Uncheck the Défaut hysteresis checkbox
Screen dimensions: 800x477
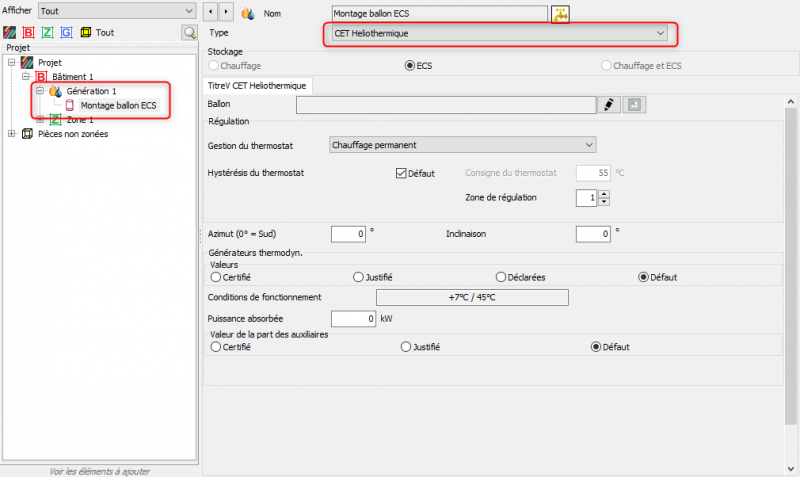(402, 173)
